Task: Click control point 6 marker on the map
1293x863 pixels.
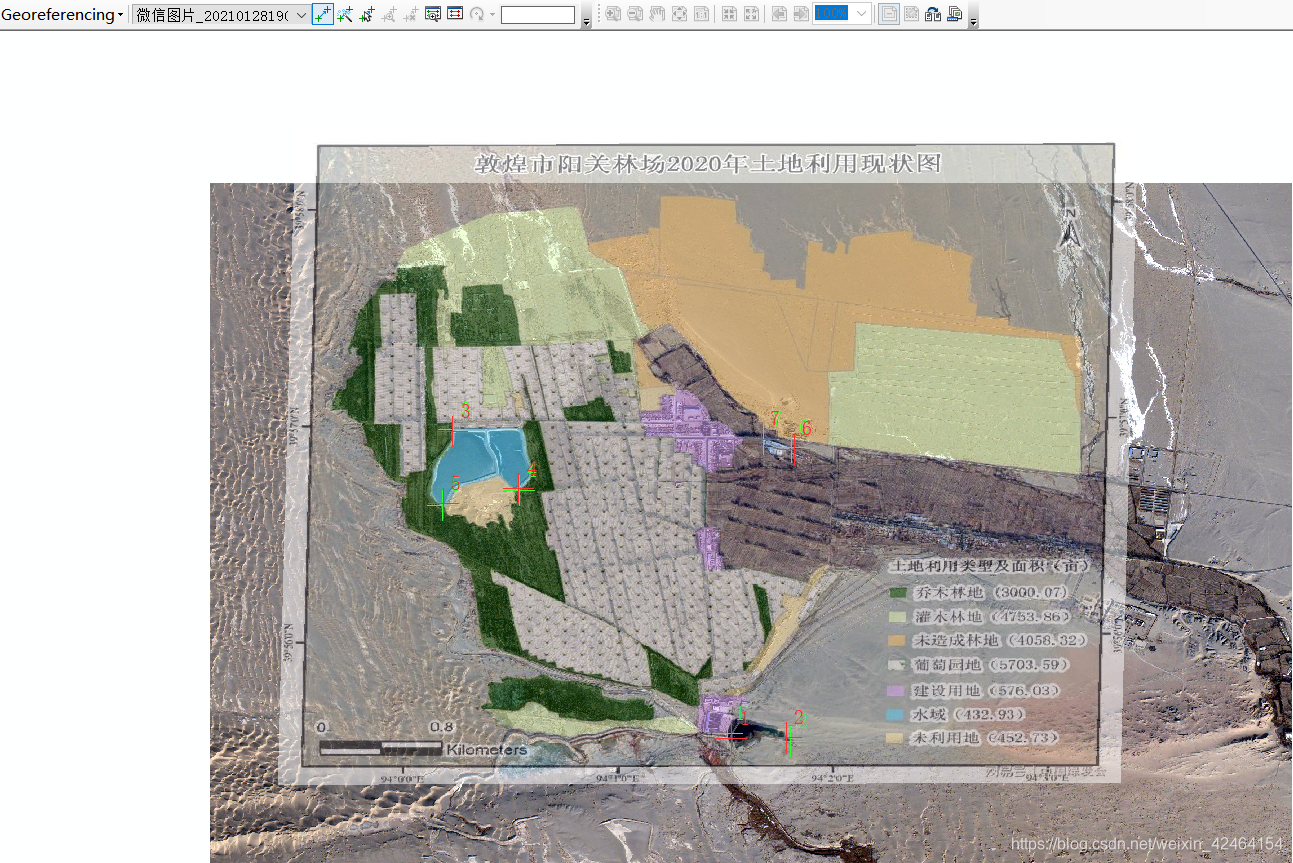Action: pyautogui.click(x=794, y=448)
